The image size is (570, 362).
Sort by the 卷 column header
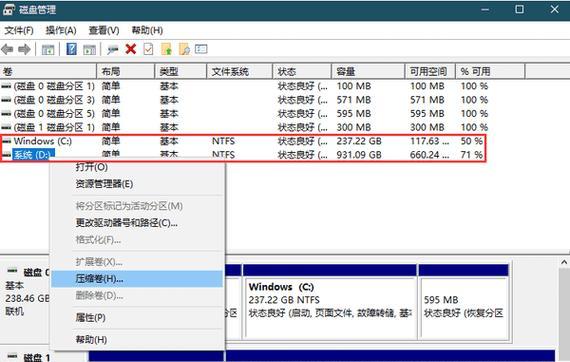pyautogui.click(x=48, y=72)
